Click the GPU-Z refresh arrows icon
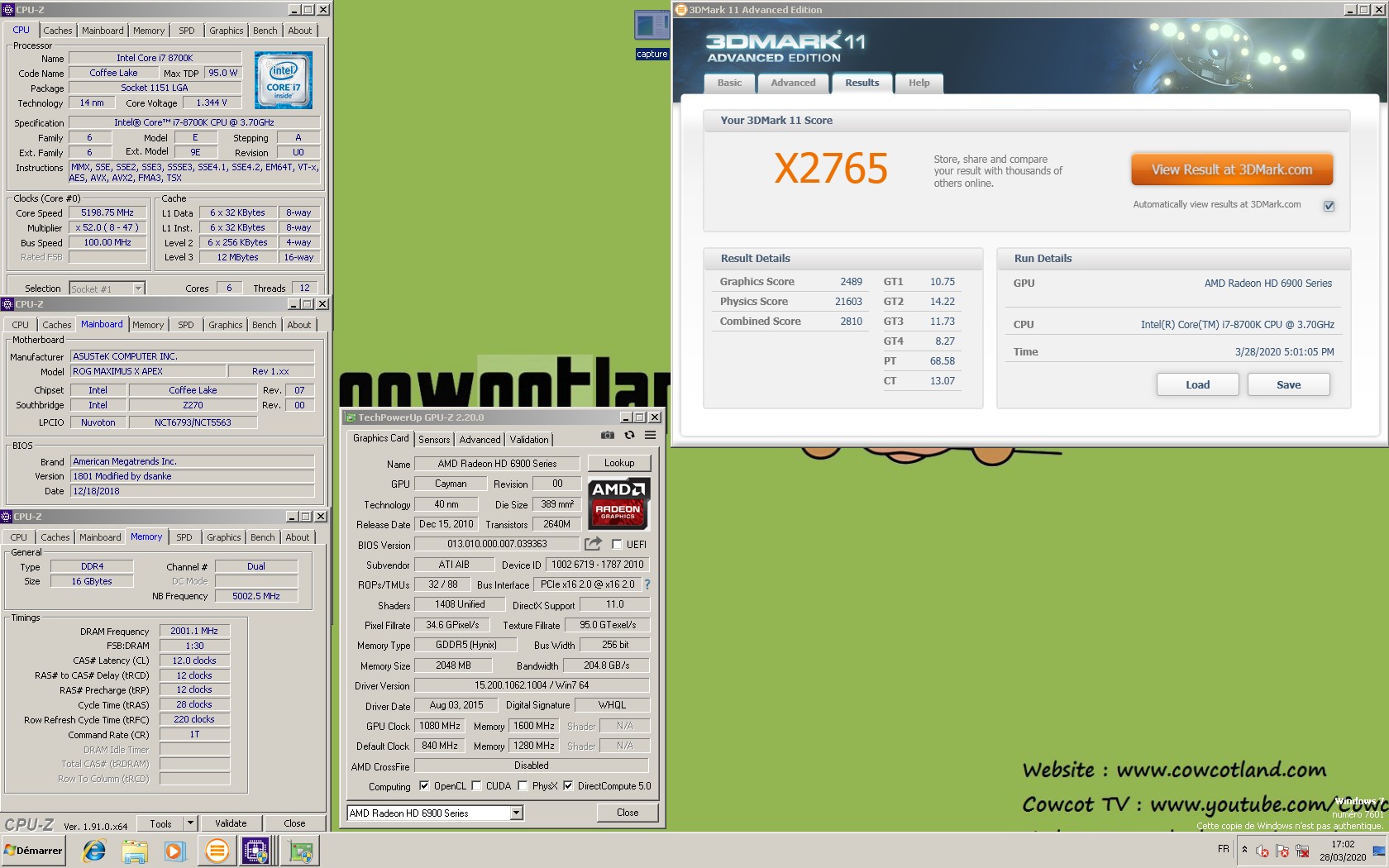Viewport: 1389px width, 868px height. [x=629, y=435]
